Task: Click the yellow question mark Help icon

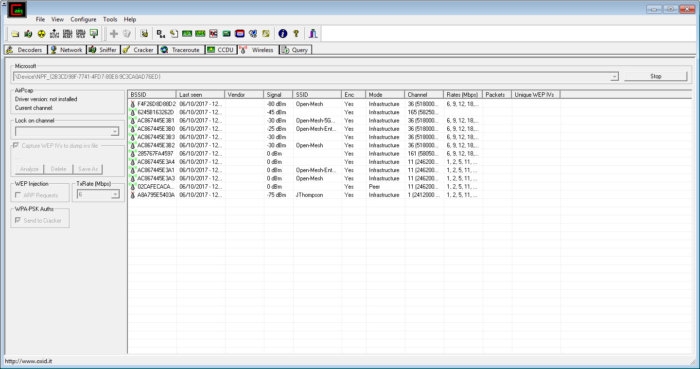Action: 296,33
